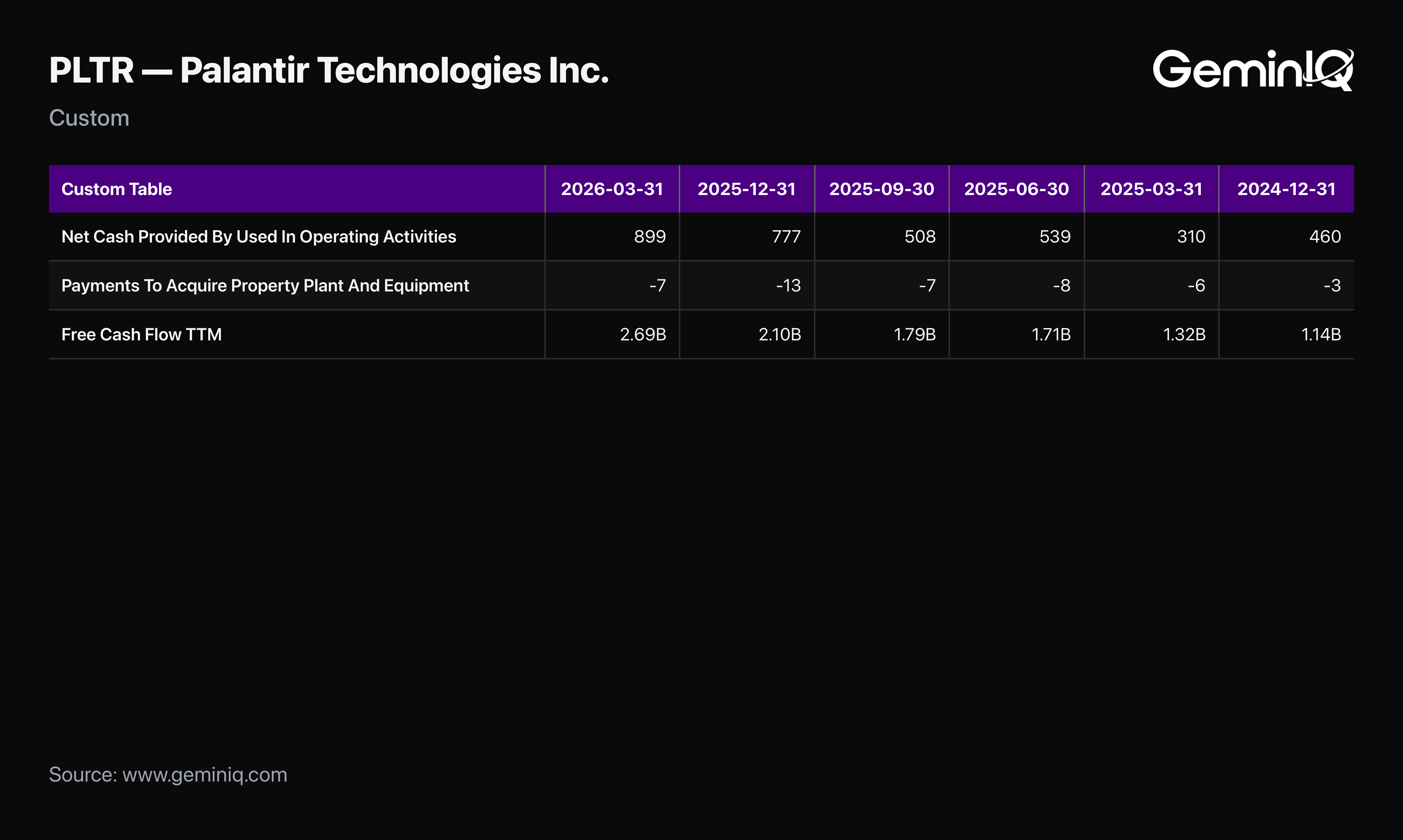Image resolution: width=1403 pixels, height=840 pixels.
Task: Click 'Payments To Acquire Property Plant And Equipment' label
Action: 265,286
